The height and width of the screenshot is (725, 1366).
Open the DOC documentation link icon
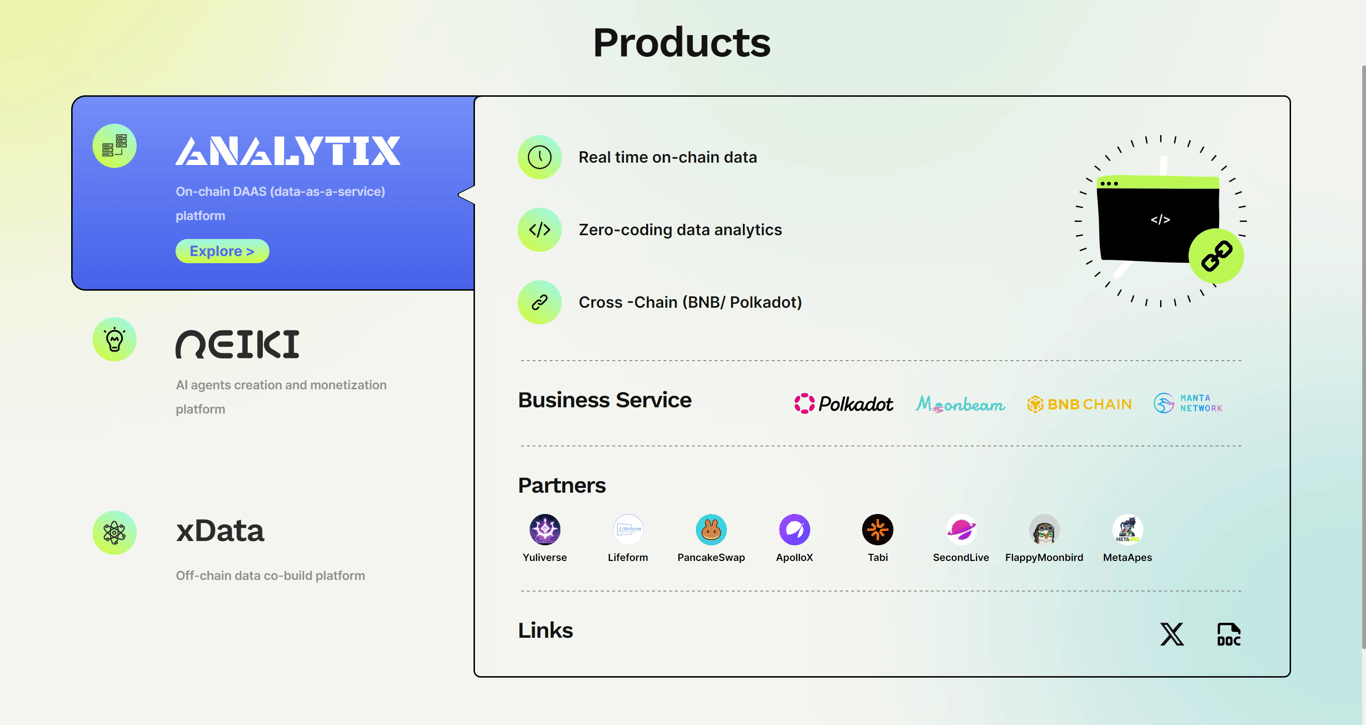[x=1229, y=634]
